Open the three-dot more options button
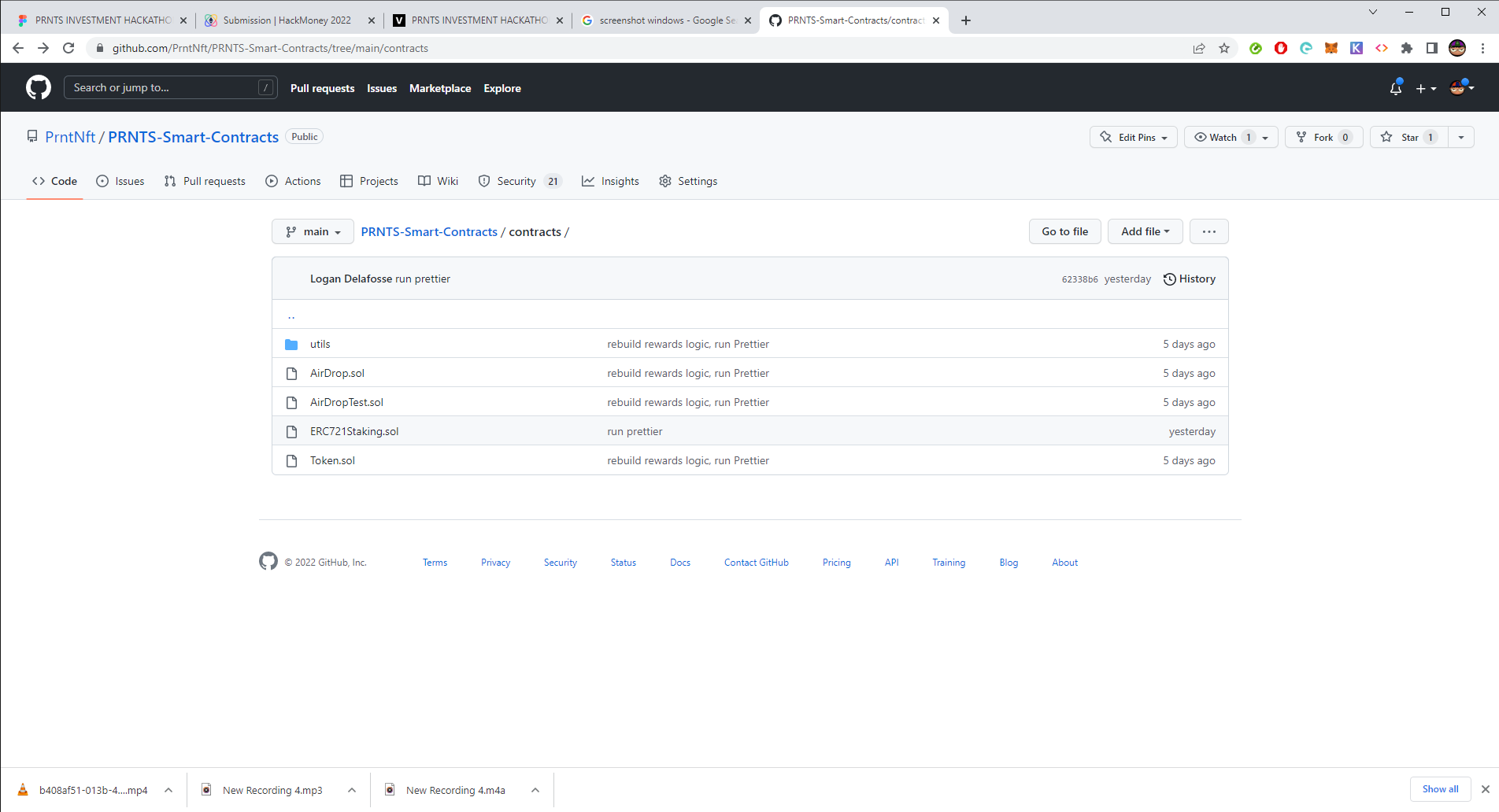 click(x=1209, y=231)
